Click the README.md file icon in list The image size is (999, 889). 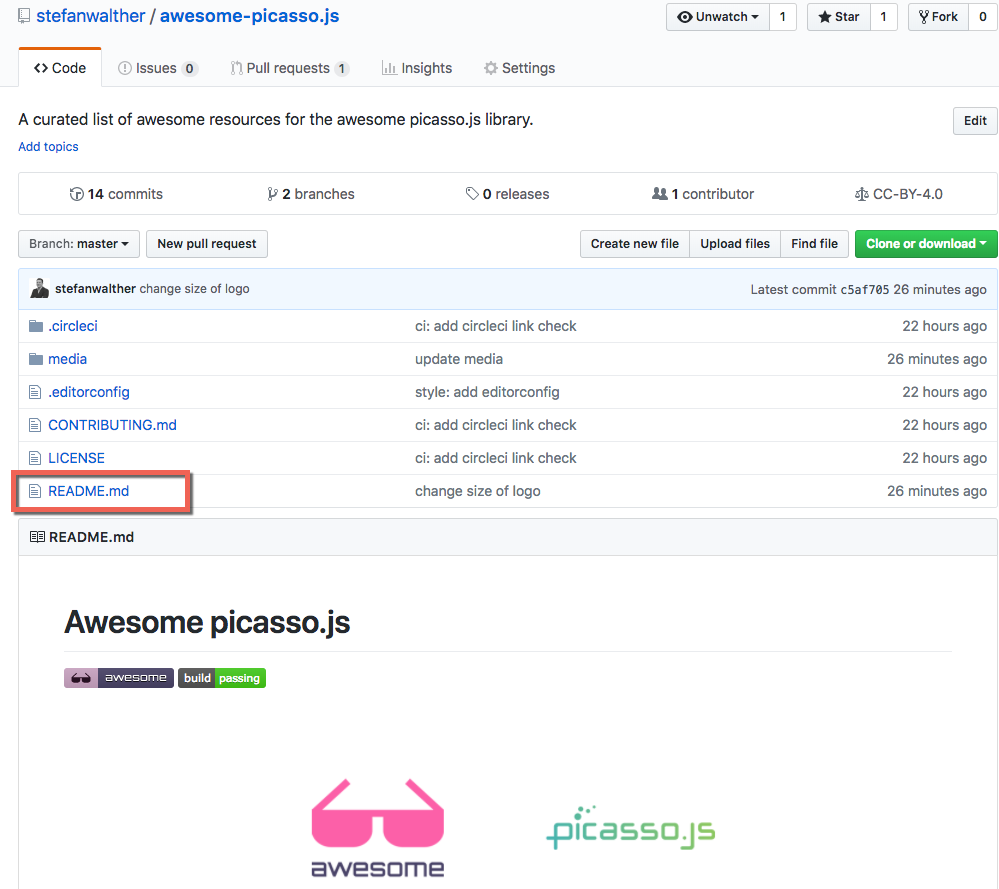coord(35,491)
